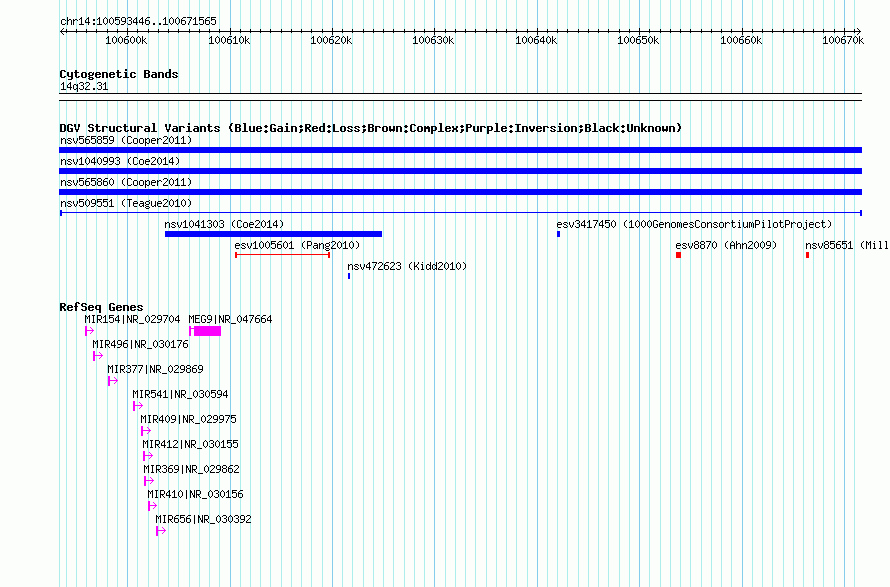Click the nsv85651 red loss marker
890x587 pixels.
(807, 255)
